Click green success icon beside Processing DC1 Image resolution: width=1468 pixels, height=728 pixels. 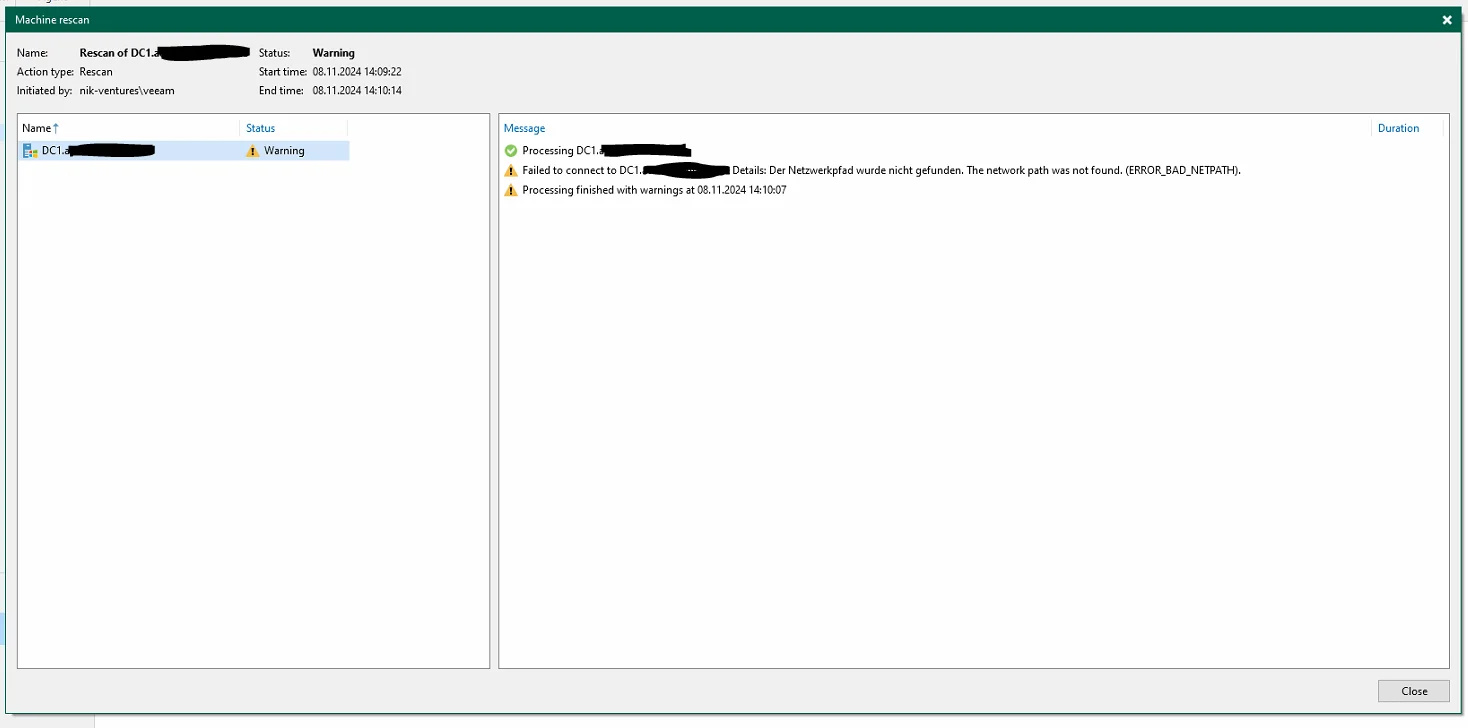(511, 151)
